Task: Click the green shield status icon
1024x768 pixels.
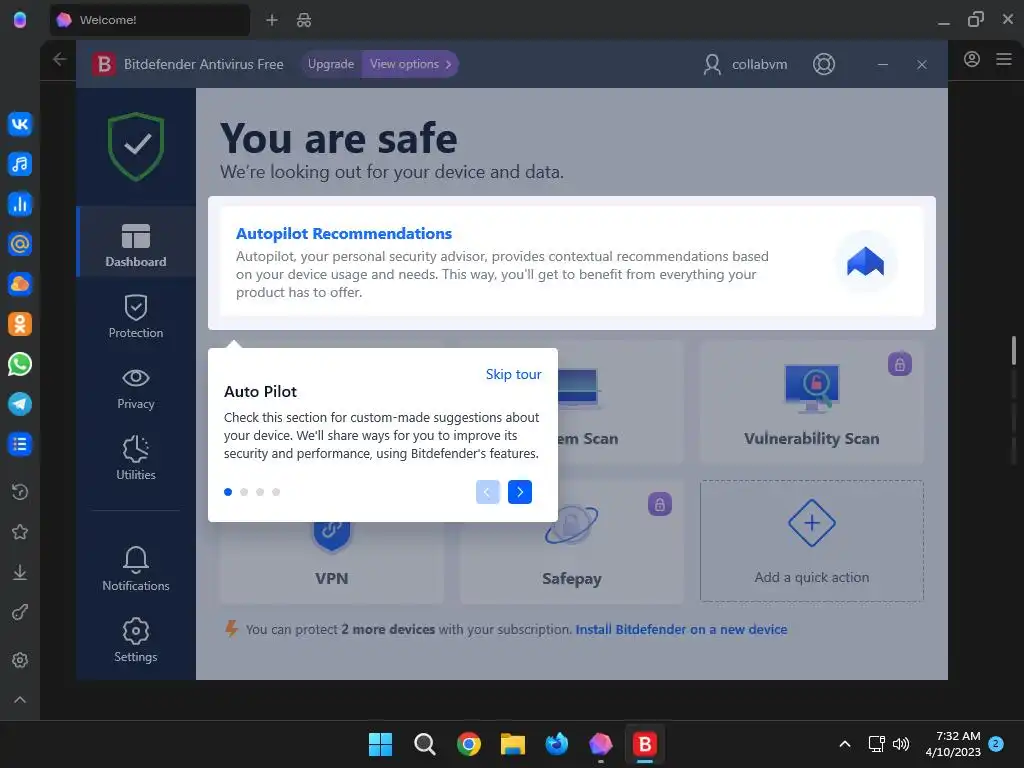Action: coord(136,146)
